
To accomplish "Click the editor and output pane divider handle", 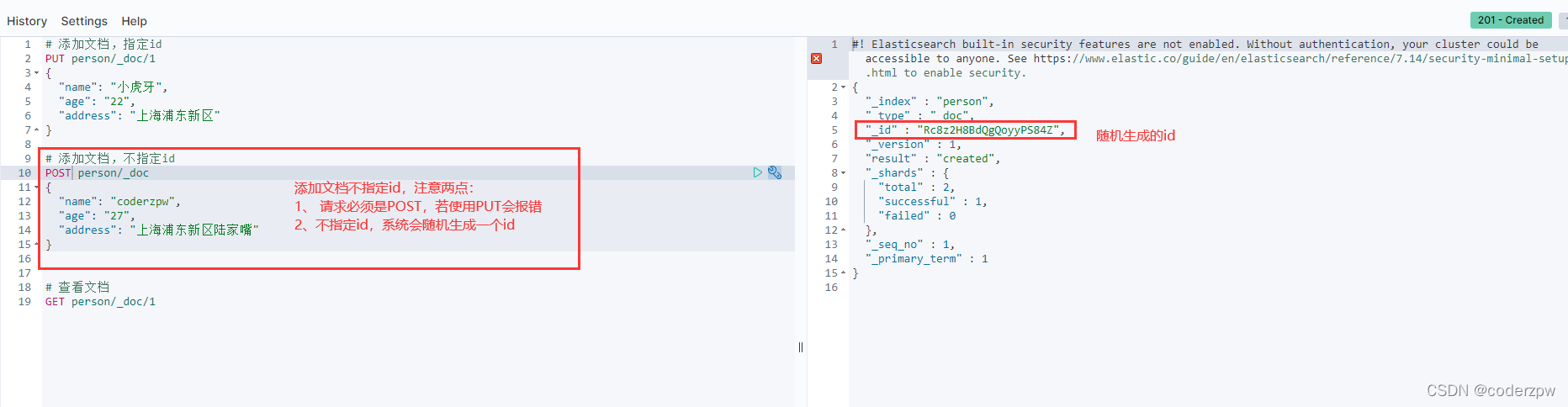I will 801,346.
